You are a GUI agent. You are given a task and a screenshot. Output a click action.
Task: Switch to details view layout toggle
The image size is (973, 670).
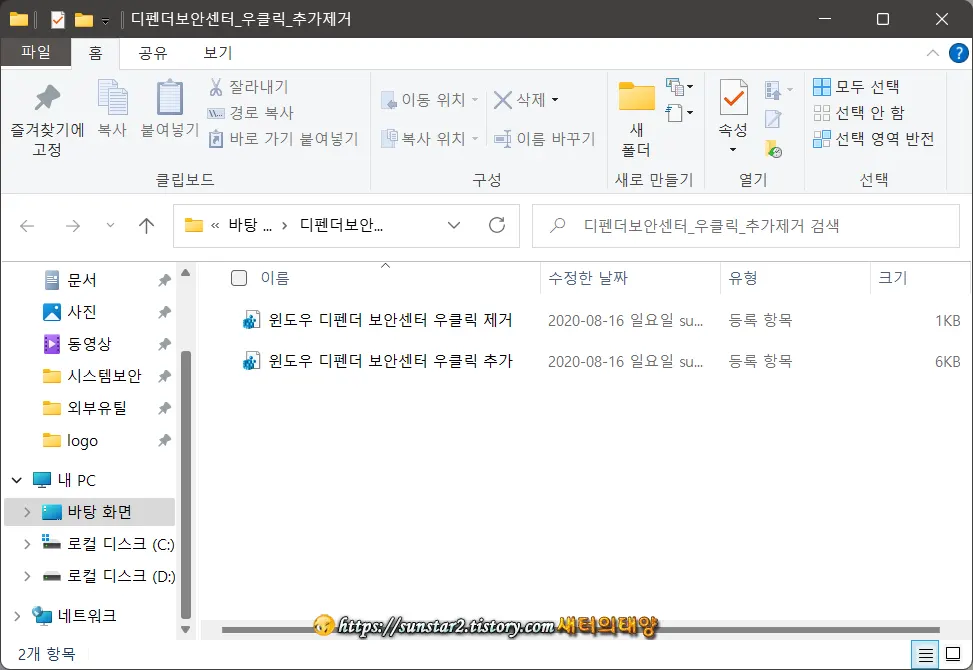click(925, 654)
